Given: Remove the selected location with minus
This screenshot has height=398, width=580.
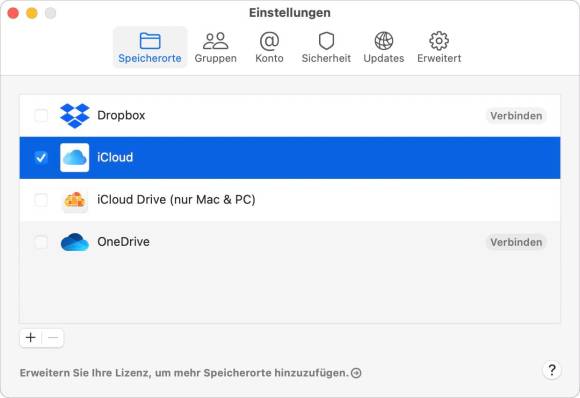Looking at the screenshot, I should click(x=53, y=338).
